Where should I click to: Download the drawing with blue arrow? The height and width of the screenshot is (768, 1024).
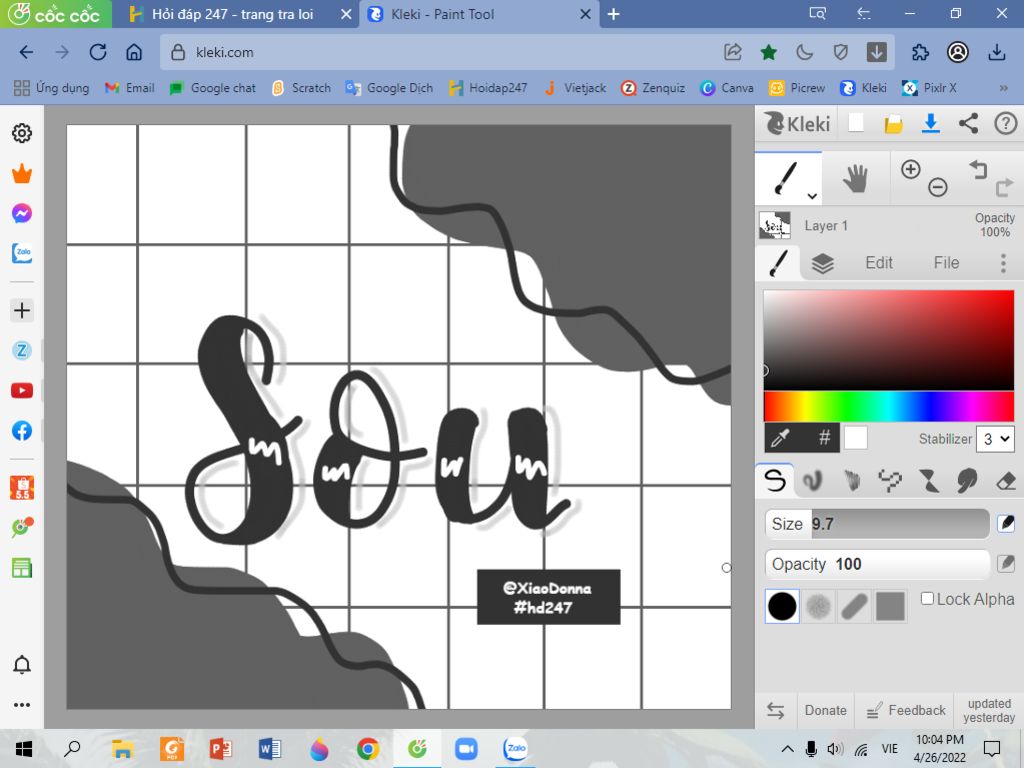(931, 123)
